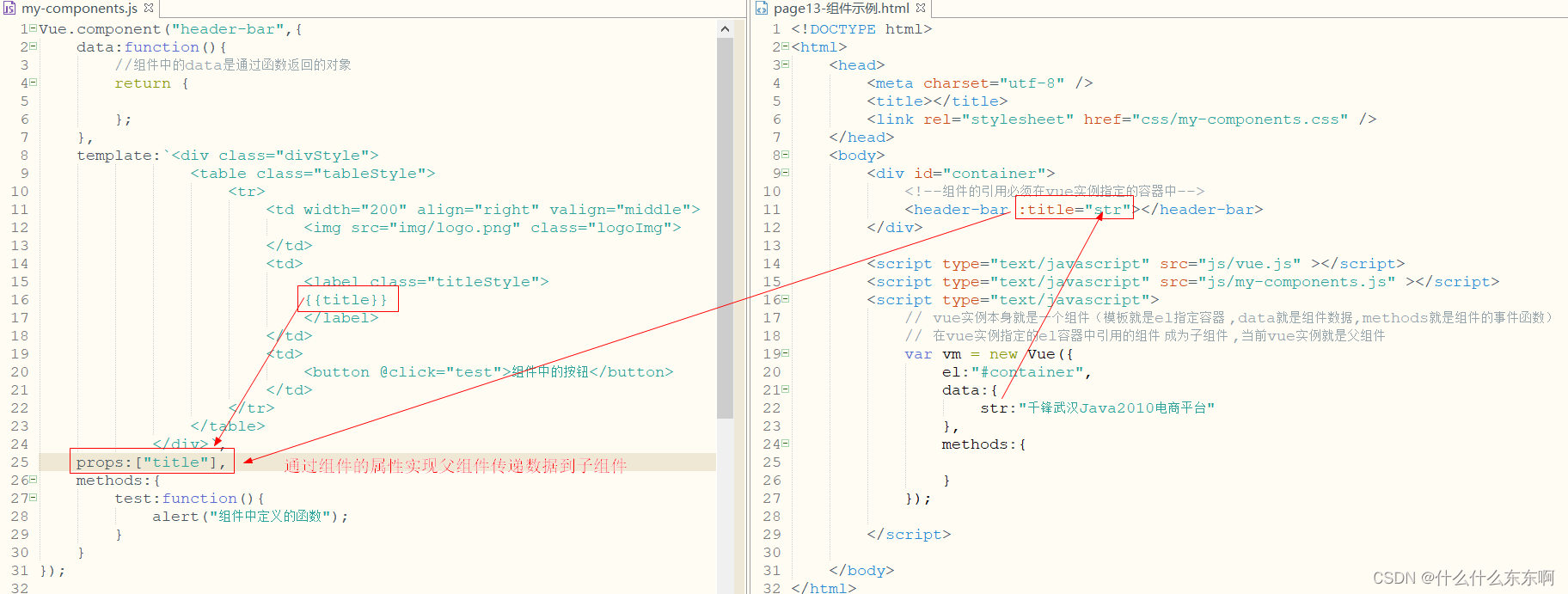Click the '<table class="tableStyle">' line
This screenshot has height=594, width=1568.
(x=313, y=174)
